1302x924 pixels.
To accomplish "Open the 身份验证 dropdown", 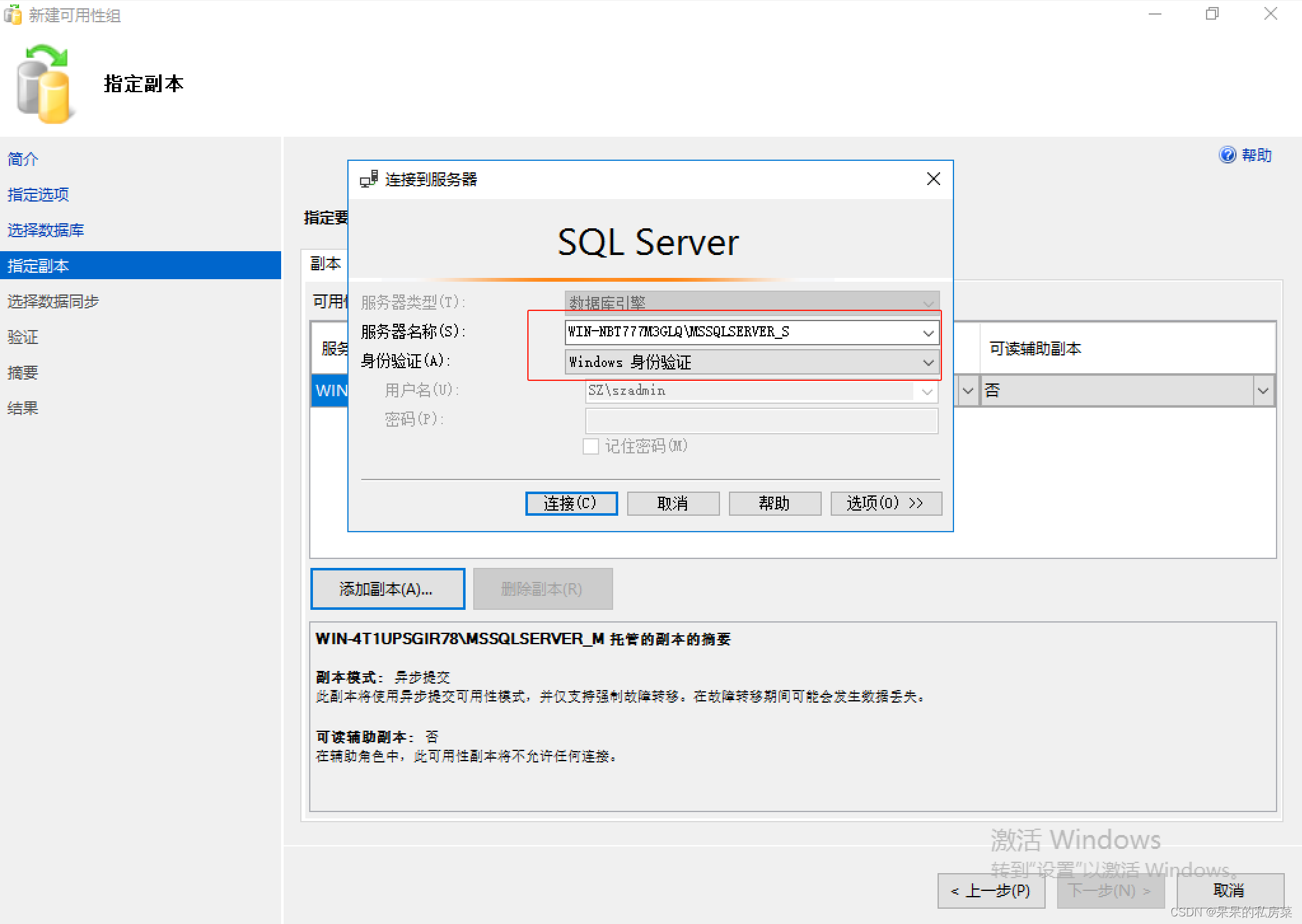I will [x=928, y=362].
